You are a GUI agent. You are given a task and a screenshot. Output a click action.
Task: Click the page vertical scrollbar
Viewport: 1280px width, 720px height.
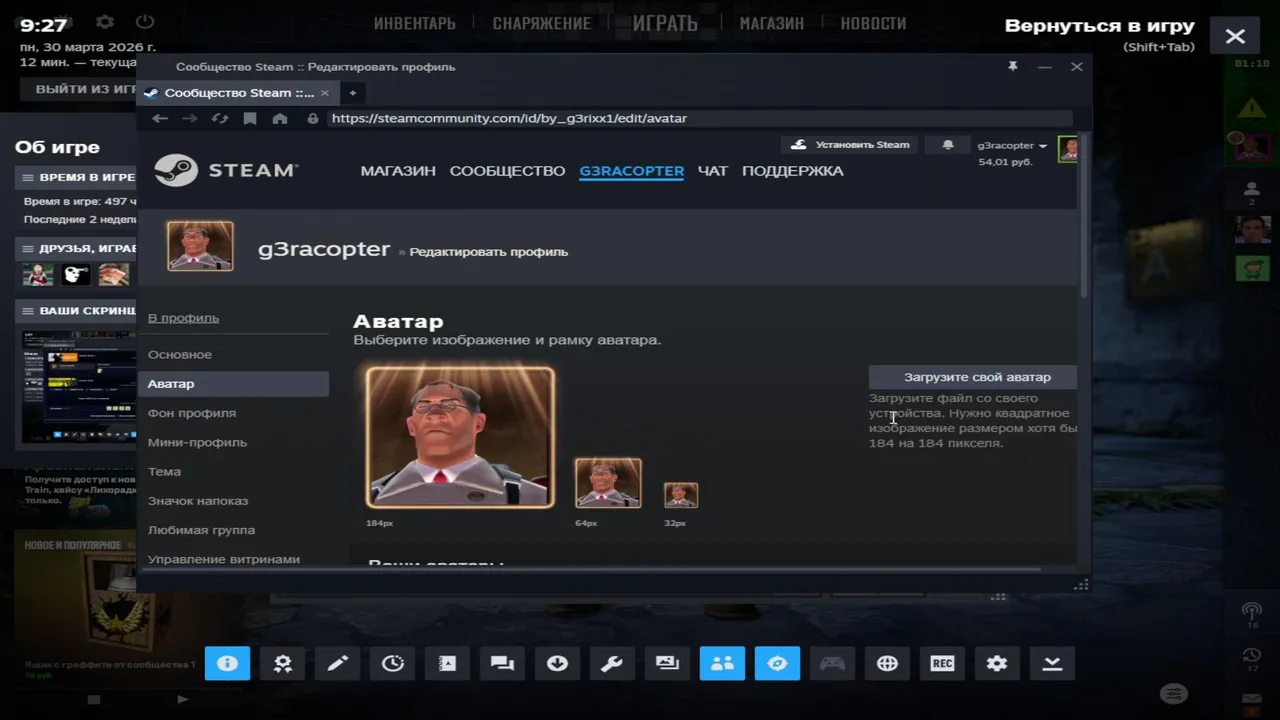coord(1085,215)
